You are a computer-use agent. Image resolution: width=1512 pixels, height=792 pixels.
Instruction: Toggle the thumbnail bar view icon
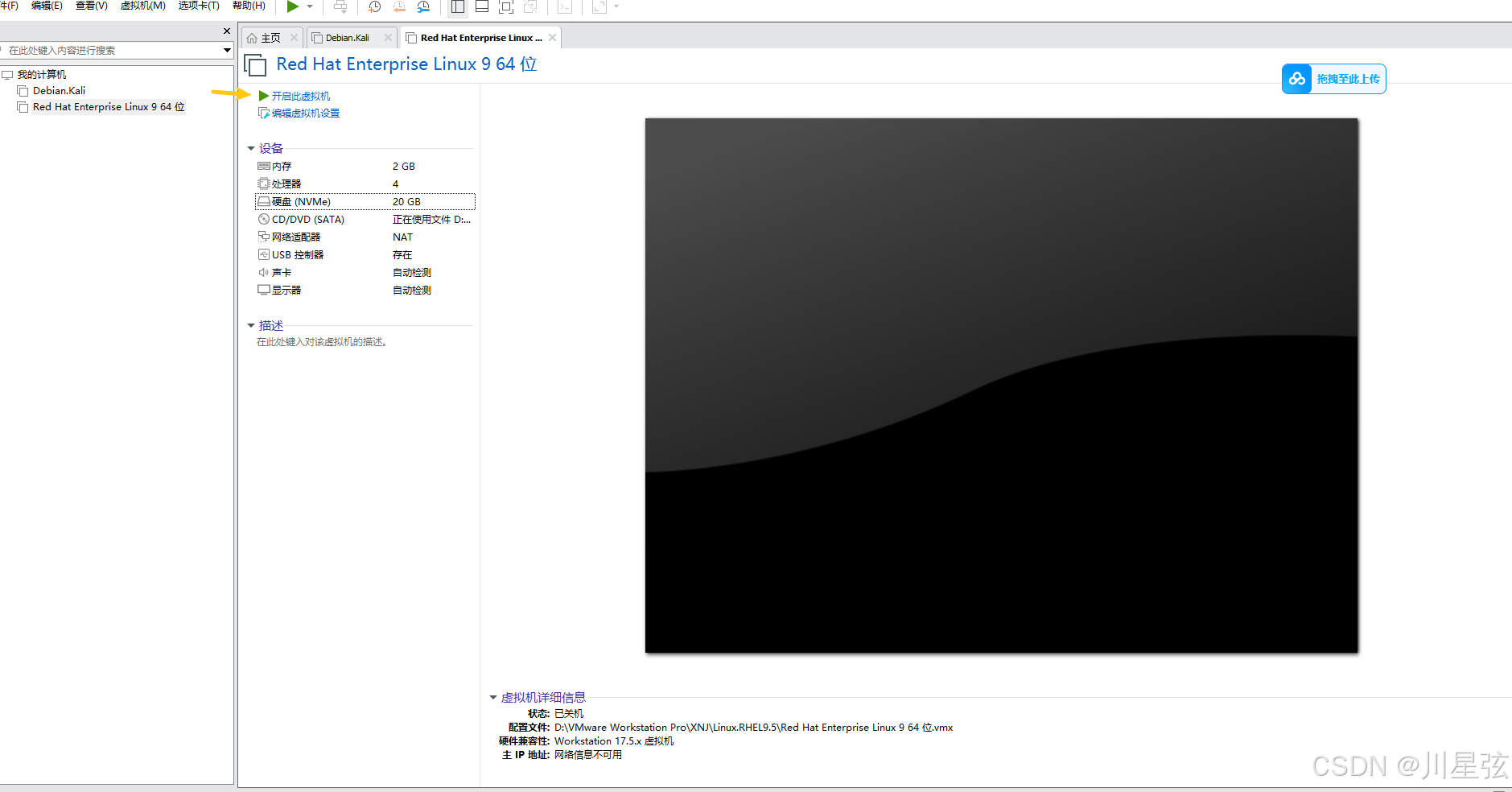click(482, 6)
